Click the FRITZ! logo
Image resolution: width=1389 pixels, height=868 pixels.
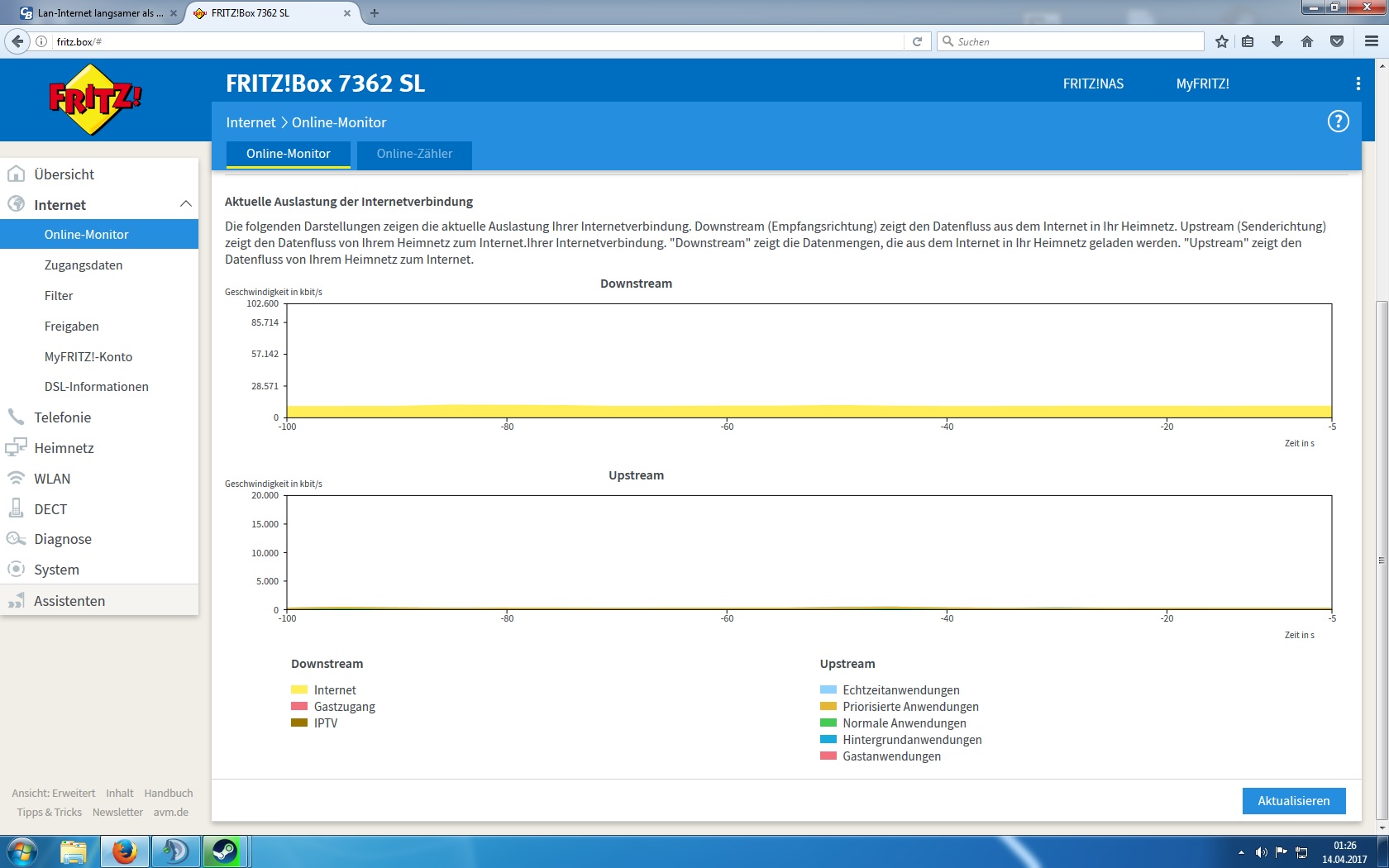[x=95, y=99]
